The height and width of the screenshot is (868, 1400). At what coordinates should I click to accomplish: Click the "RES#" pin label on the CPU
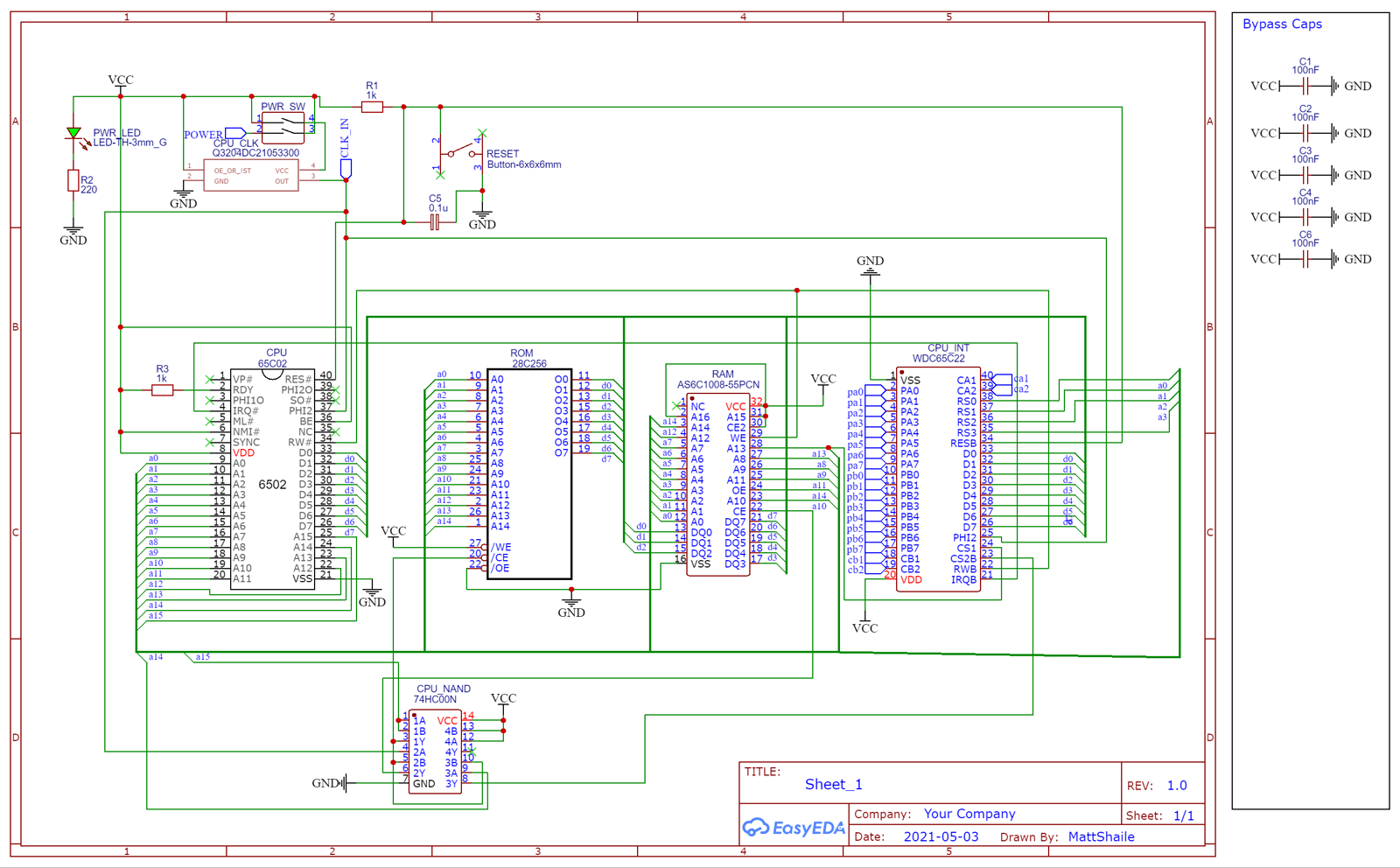click(x=298, y=380)
